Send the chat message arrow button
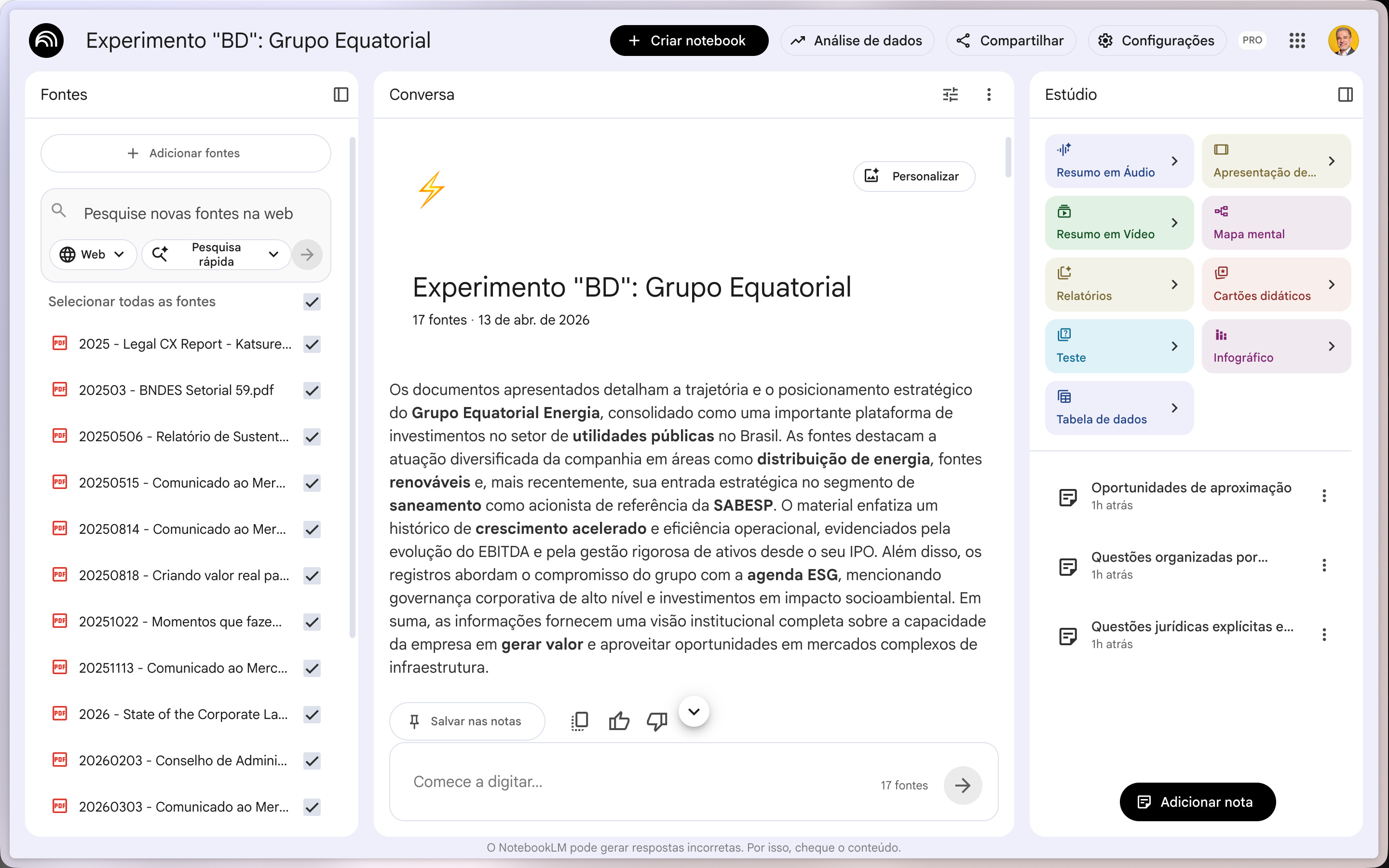This screenshot has height=868, width=1389. pyautogui.click(x=963, y=785)
